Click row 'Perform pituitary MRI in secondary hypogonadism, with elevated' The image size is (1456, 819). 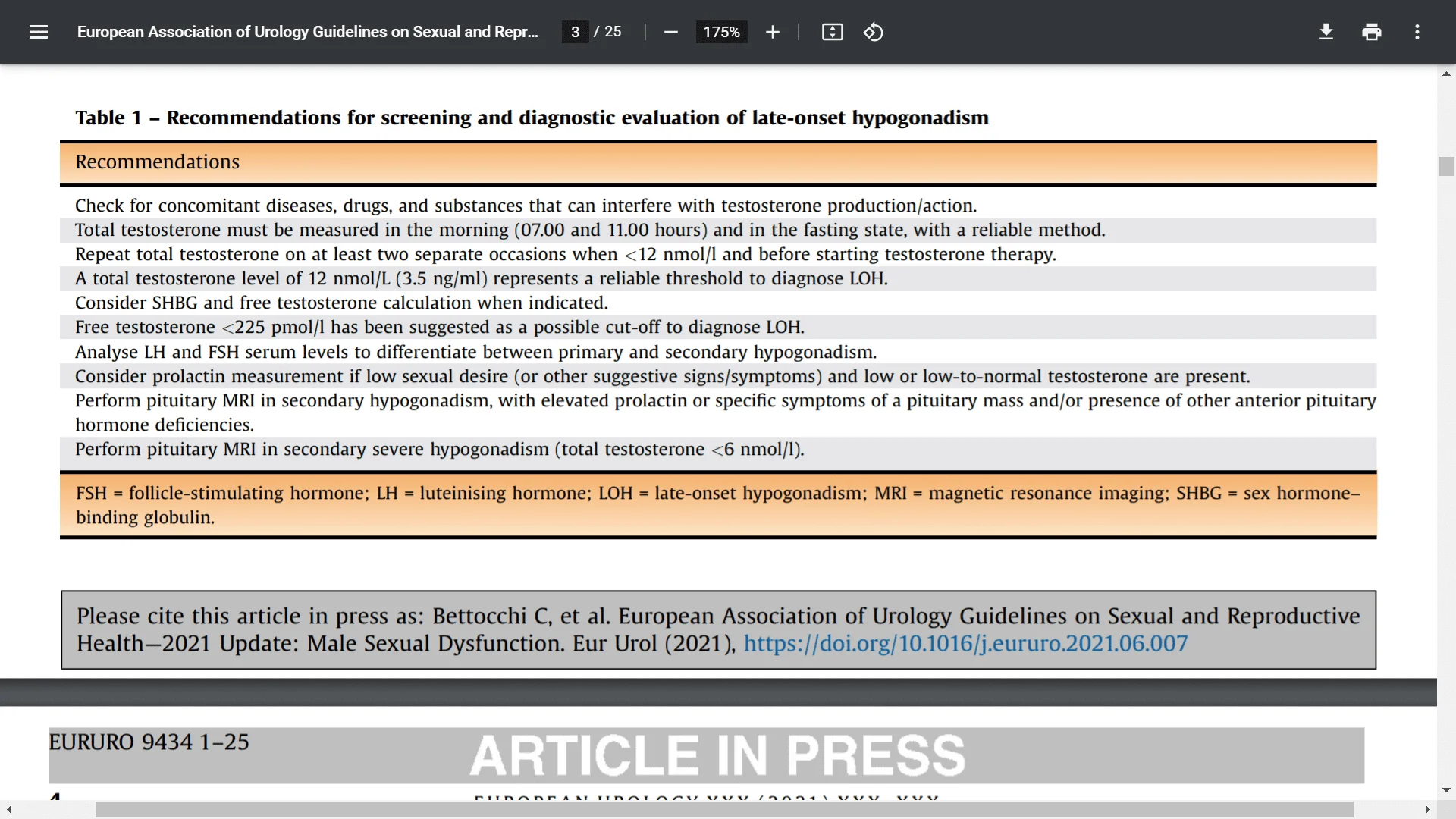[x=718, y=413]
